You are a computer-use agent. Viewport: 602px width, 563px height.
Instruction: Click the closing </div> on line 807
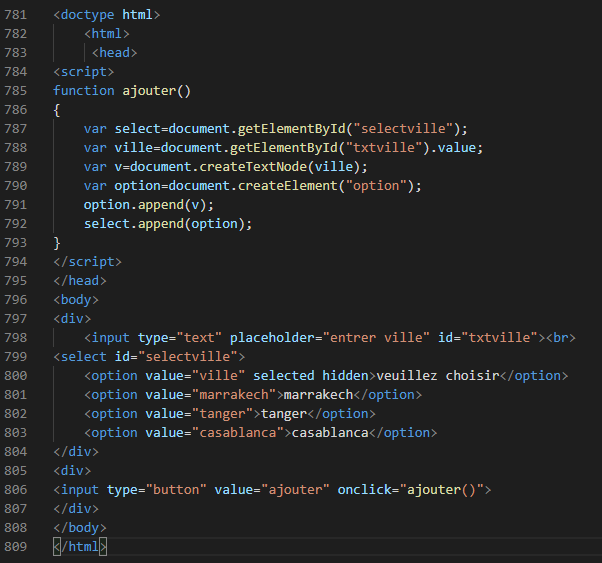[76, 509]
